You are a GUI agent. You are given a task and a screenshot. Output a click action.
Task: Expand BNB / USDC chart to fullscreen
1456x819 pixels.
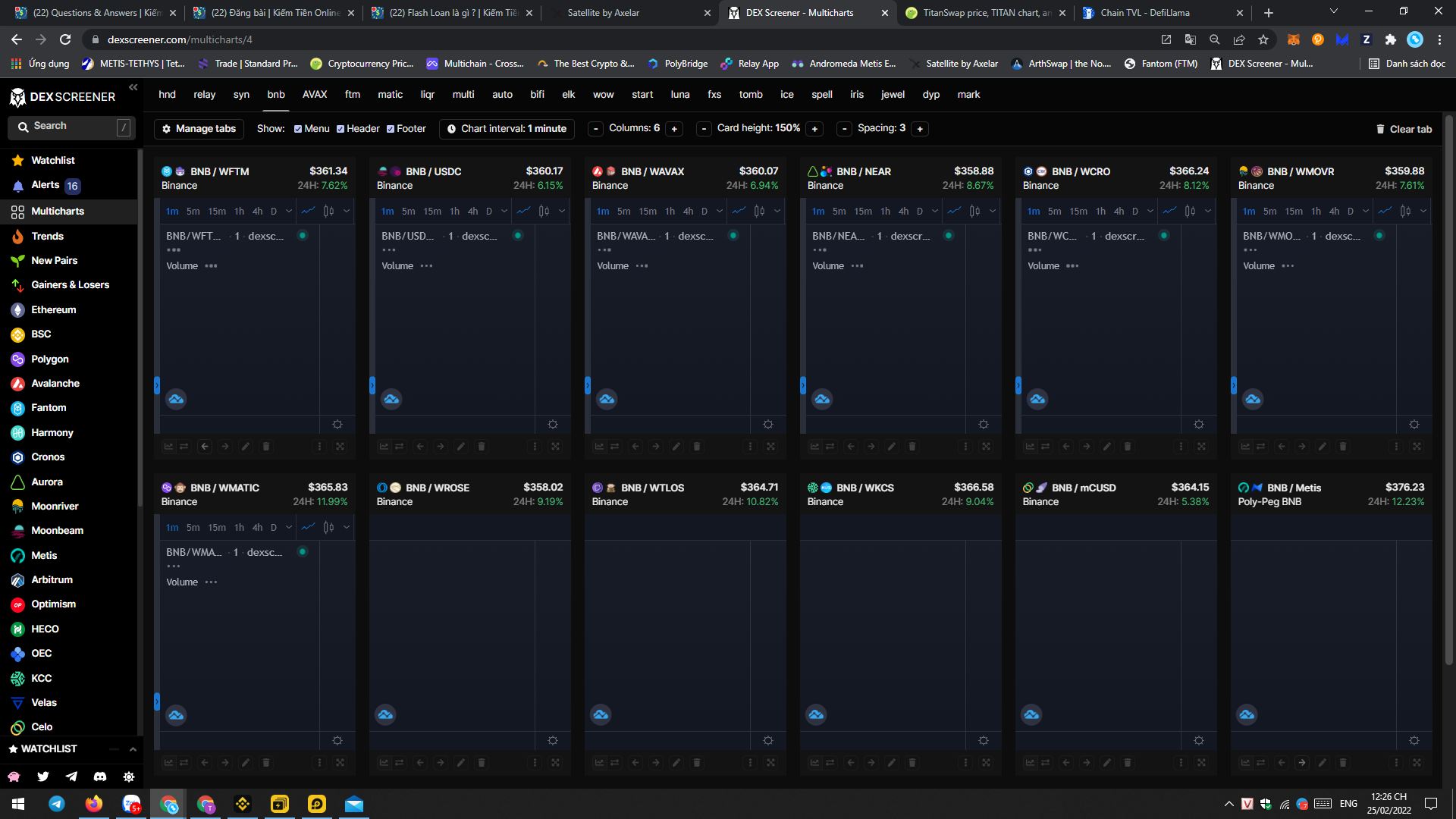[x=555, y=447]
